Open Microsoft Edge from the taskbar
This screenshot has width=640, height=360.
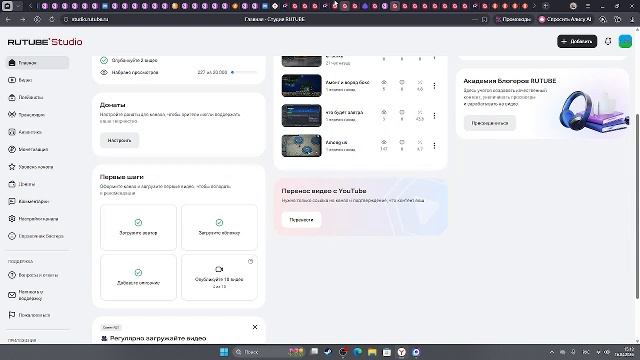pos(357,352)
